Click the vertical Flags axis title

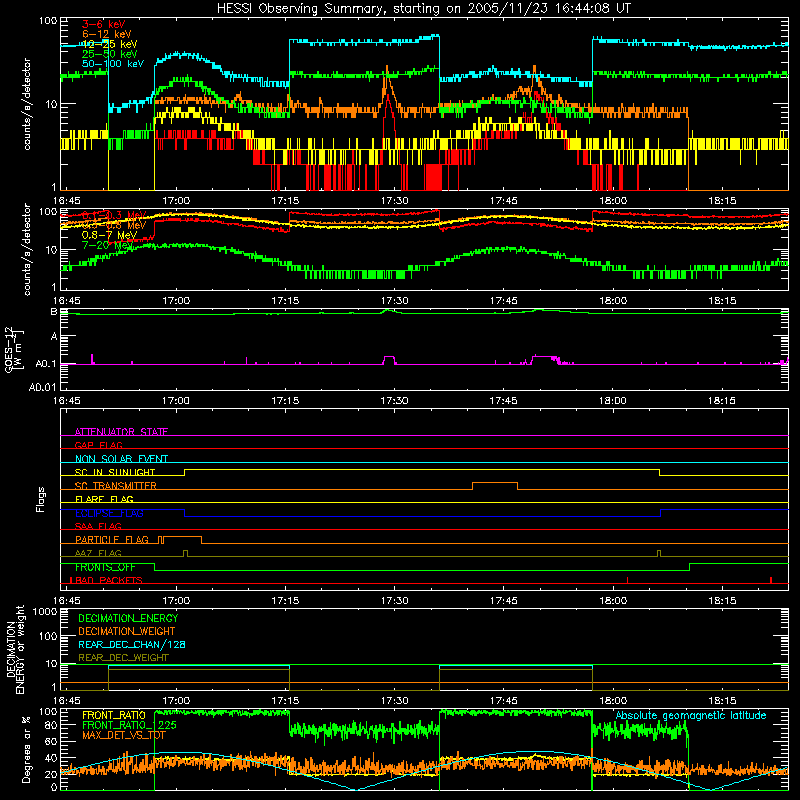click(x=41, y=499)
